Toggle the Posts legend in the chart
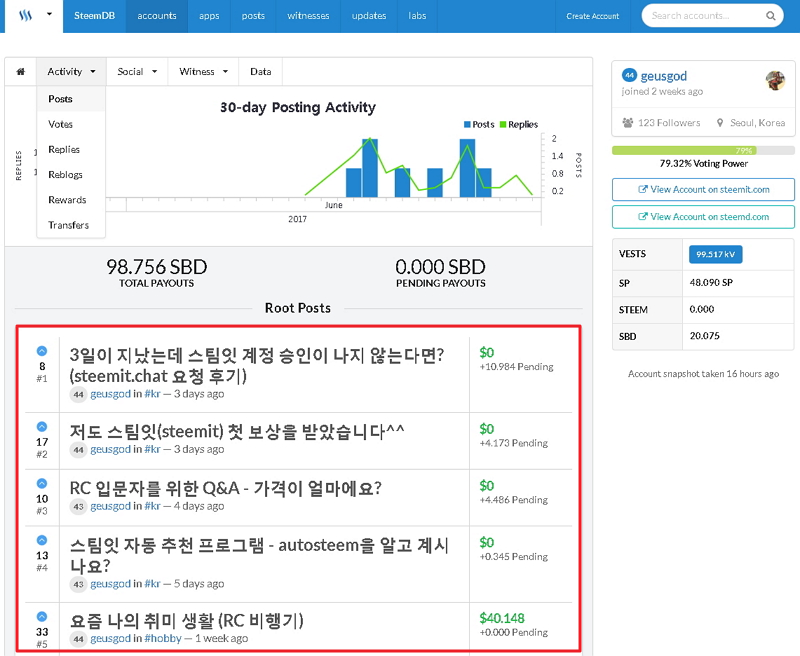 [479, 124]
